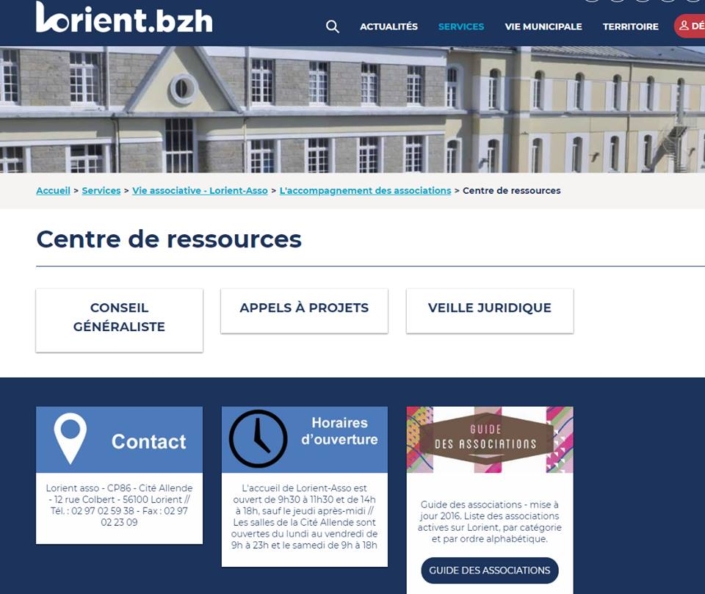Open the Services menu

461,27
